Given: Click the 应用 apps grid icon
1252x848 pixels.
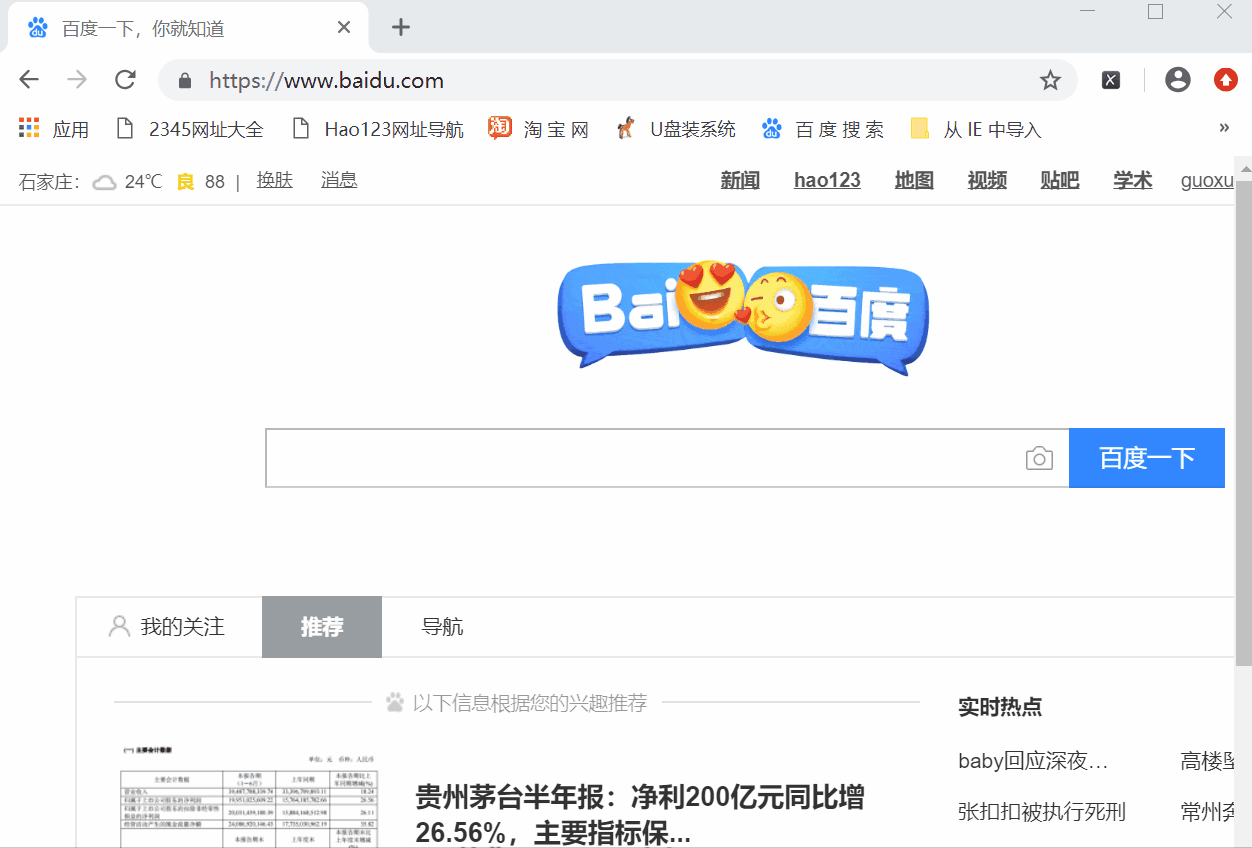Looking at the screenshot, I should click(28, 128).
